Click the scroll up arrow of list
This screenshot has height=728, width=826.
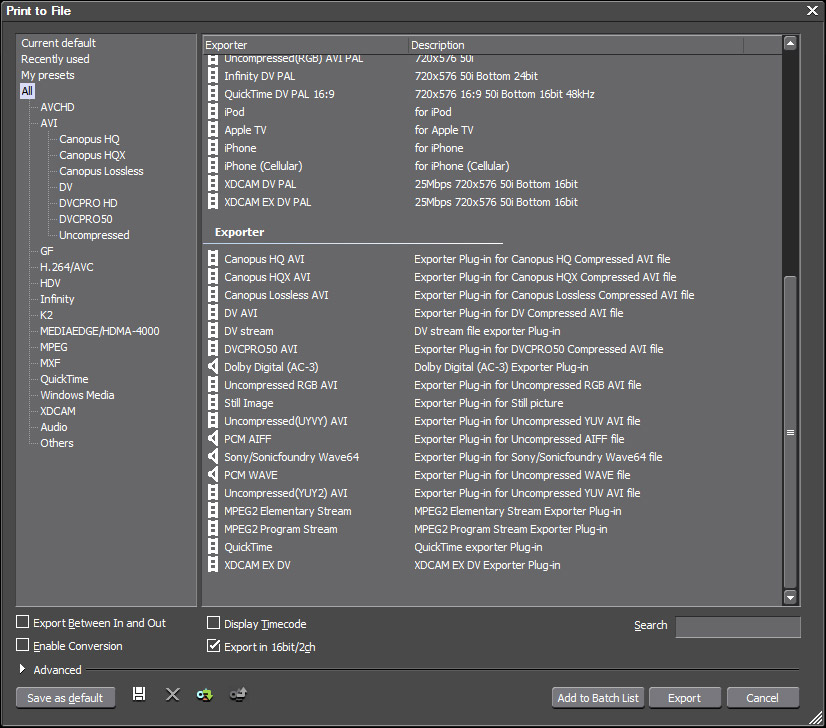coord(790,43)
